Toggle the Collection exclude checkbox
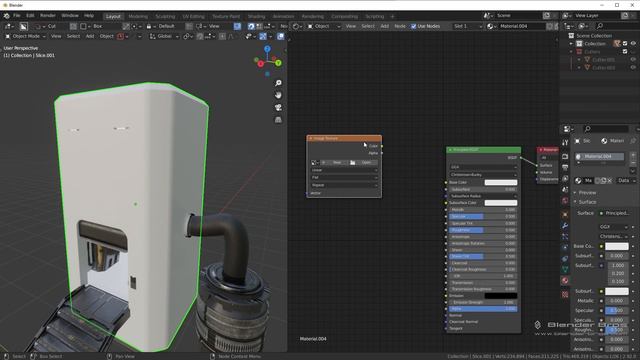640x360 pixels. click(x=625, y=44)
